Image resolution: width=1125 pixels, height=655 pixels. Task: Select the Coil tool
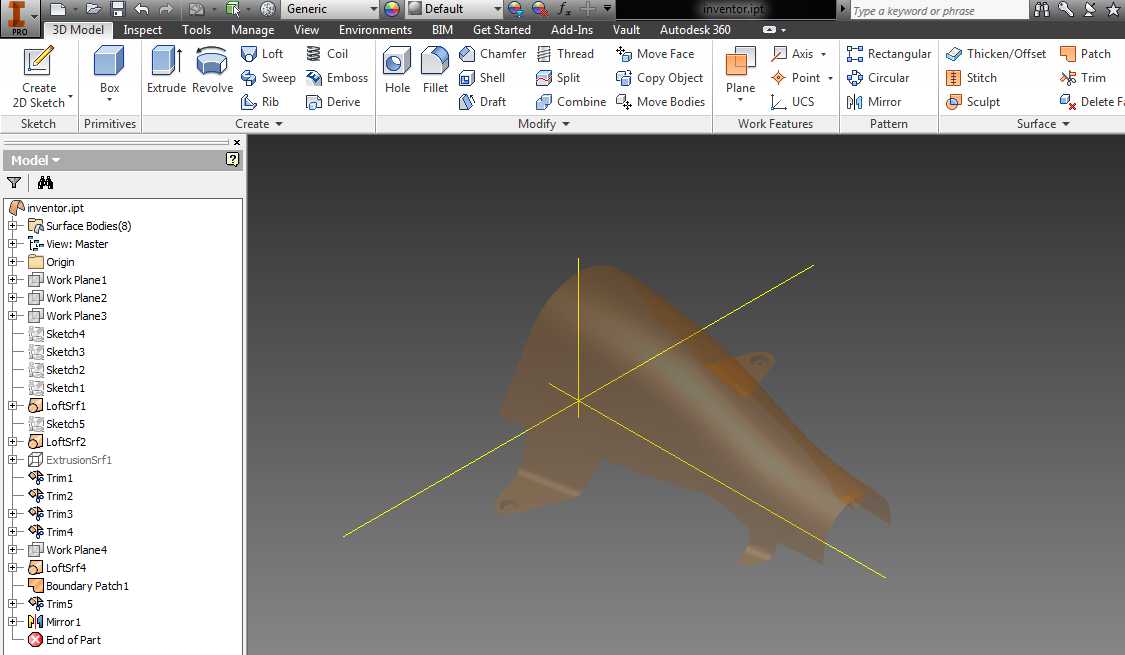pos(326,54)
